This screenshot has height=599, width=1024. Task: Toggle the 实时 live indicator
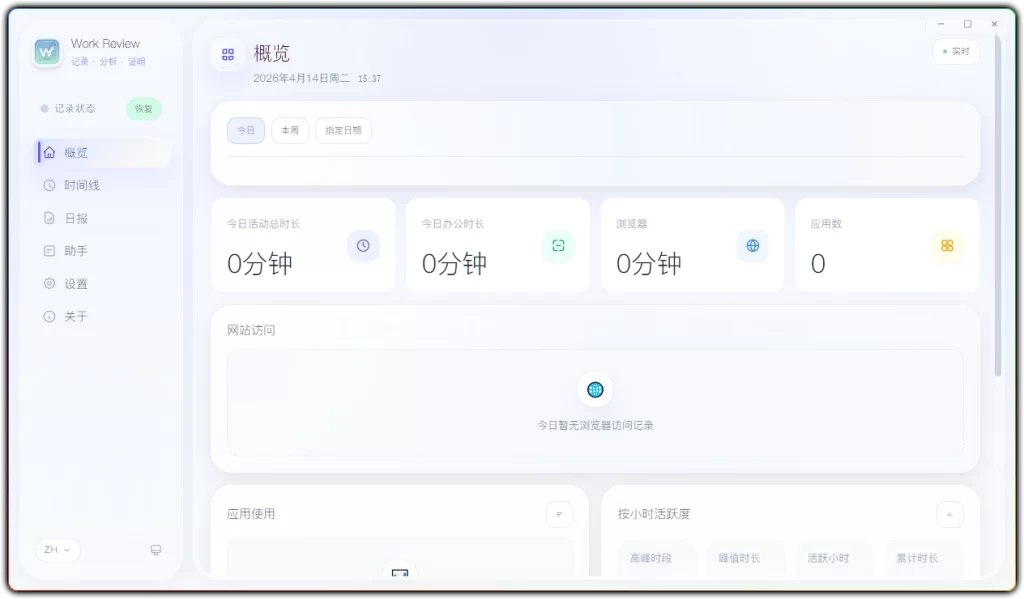click(x=955, y=50)
